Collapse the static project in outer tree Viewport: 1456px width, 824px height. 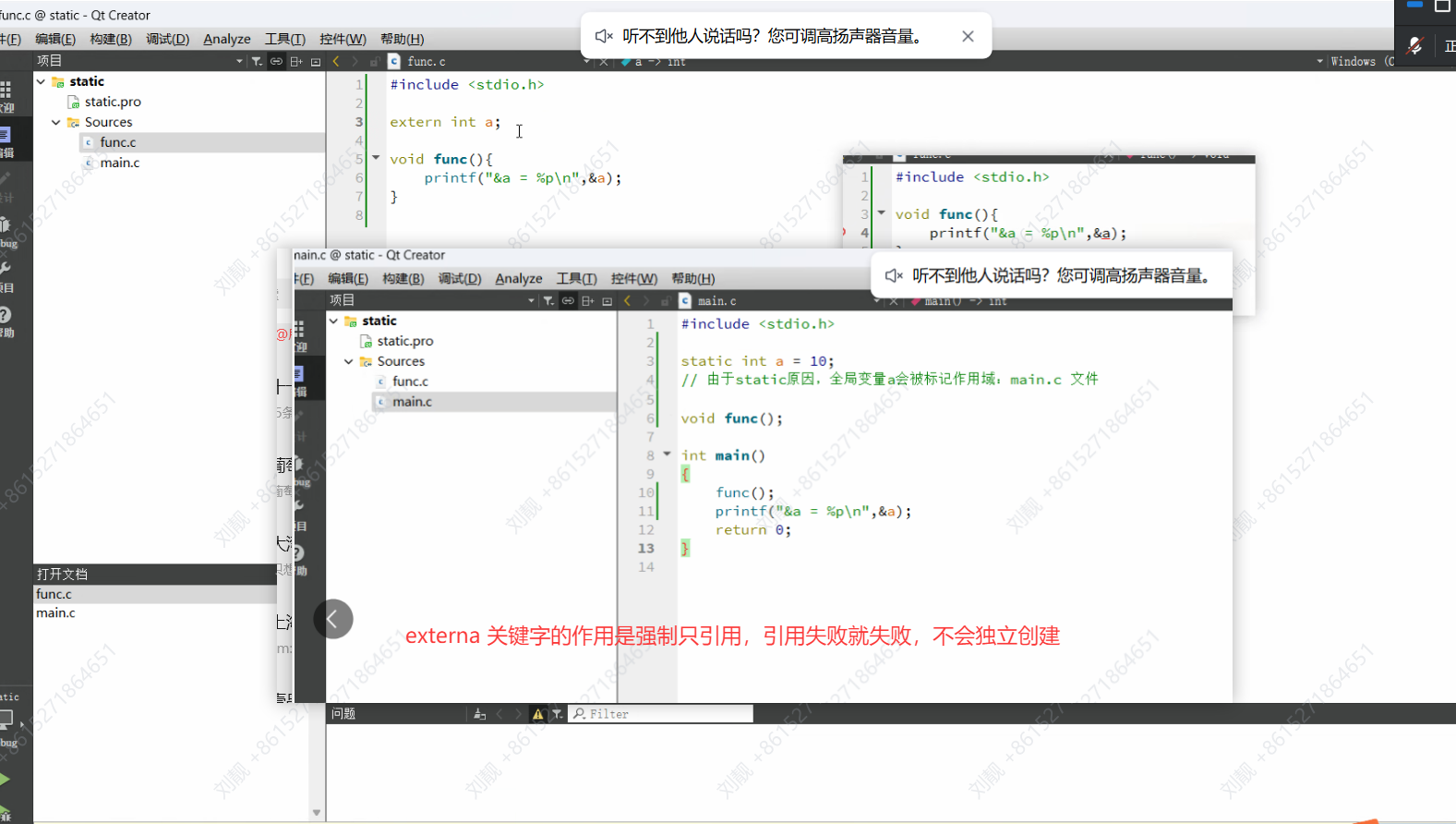[41, 81]
